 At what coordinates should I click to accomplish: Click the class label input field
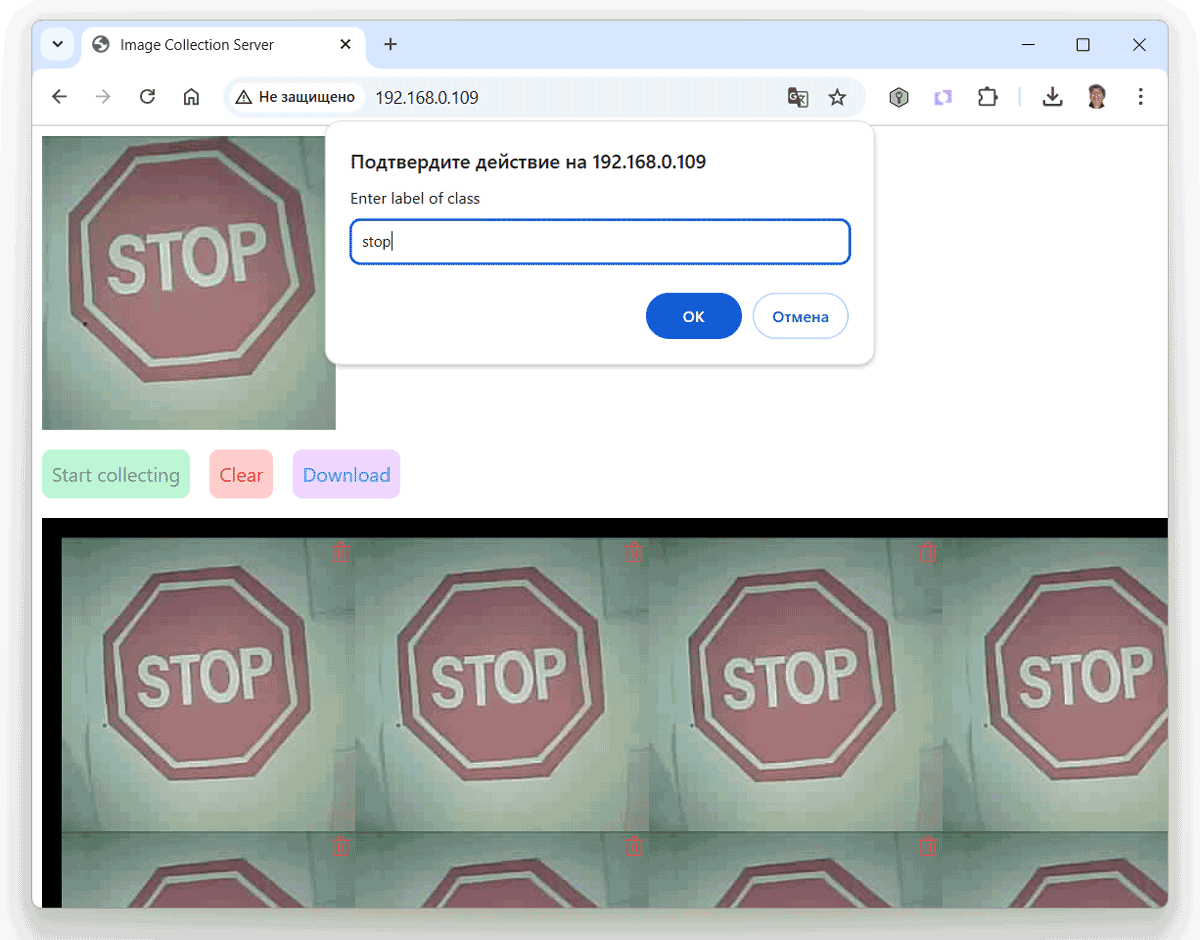600,242
